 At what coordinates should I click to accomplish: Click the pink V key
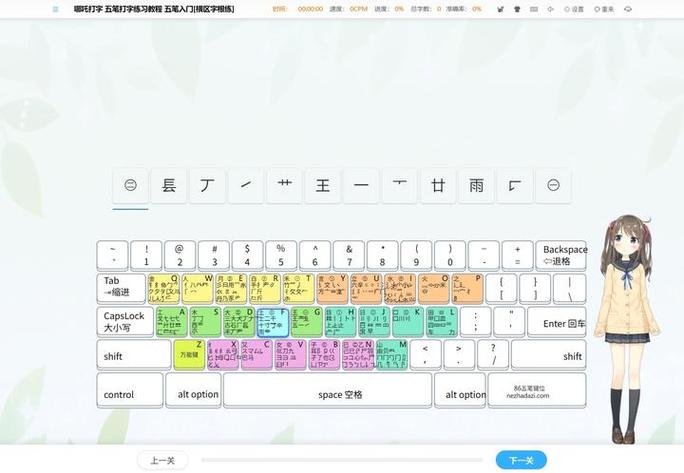click(x=290, y=355)
